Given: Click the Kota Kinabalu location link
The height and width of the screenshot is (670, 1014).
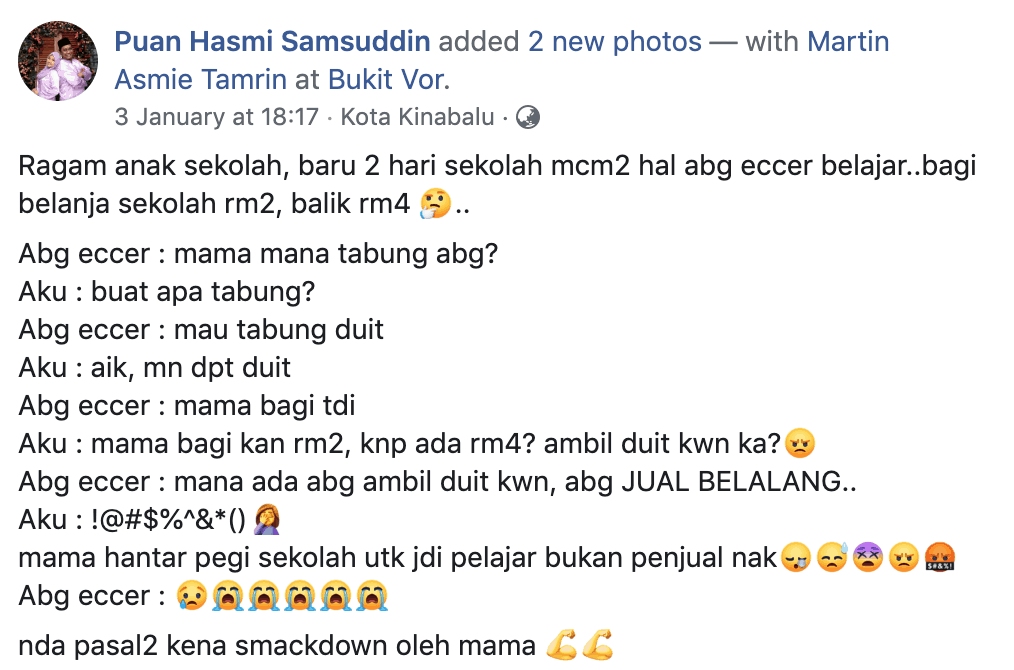Looking at the screenshot, I should (418, 117).
